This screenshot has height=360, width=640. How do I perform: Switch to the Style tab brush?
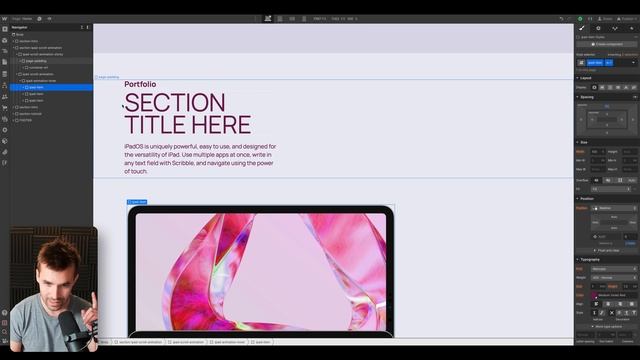click(x=582, y=28)
